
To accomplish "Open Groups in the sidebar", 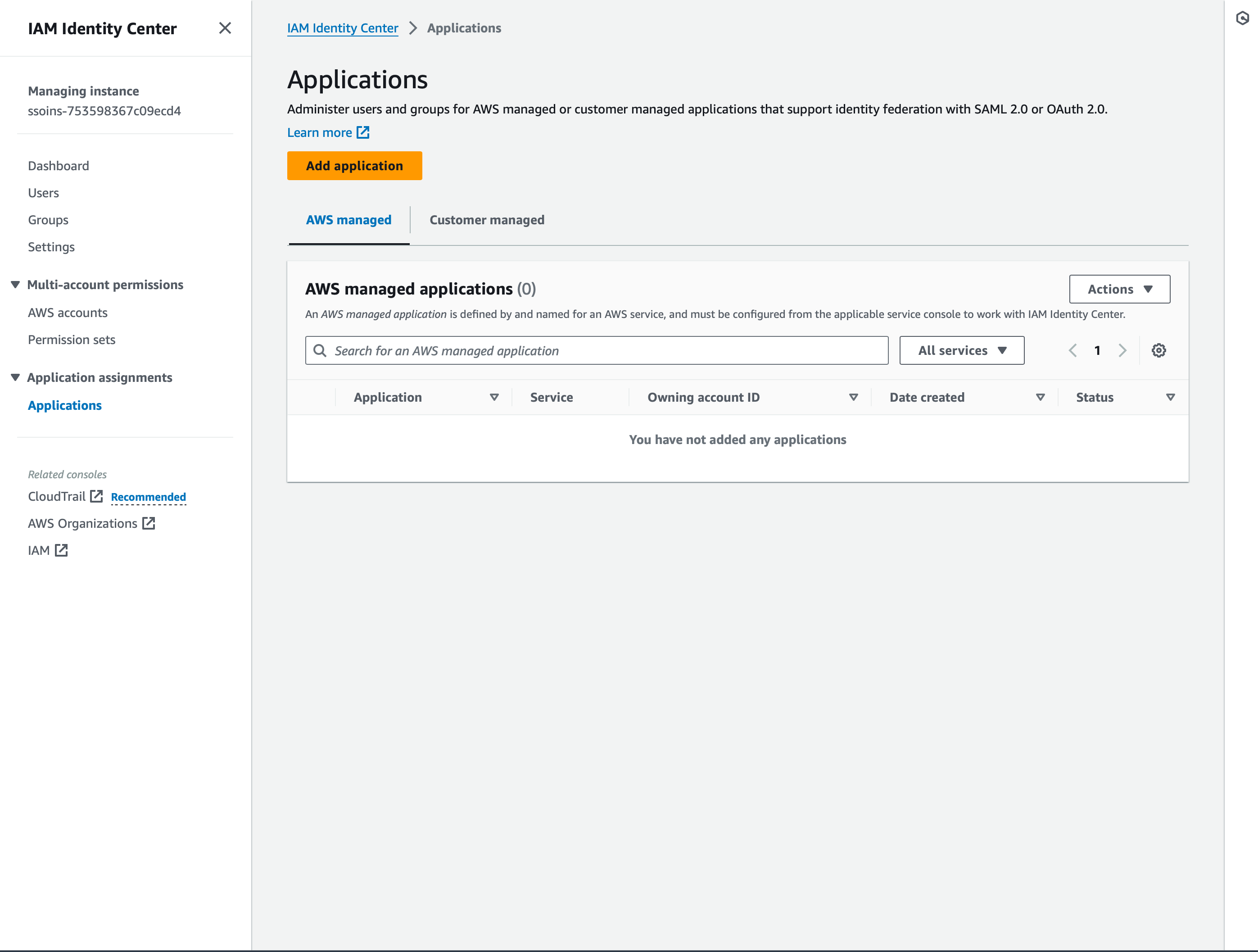I will click(x=48, y=219).
